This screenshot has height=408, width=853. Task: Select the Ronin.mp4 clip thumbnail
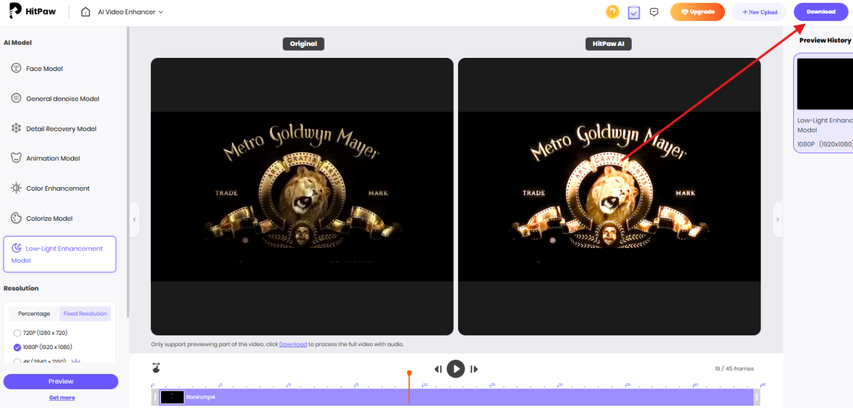(x=172, y=397)
